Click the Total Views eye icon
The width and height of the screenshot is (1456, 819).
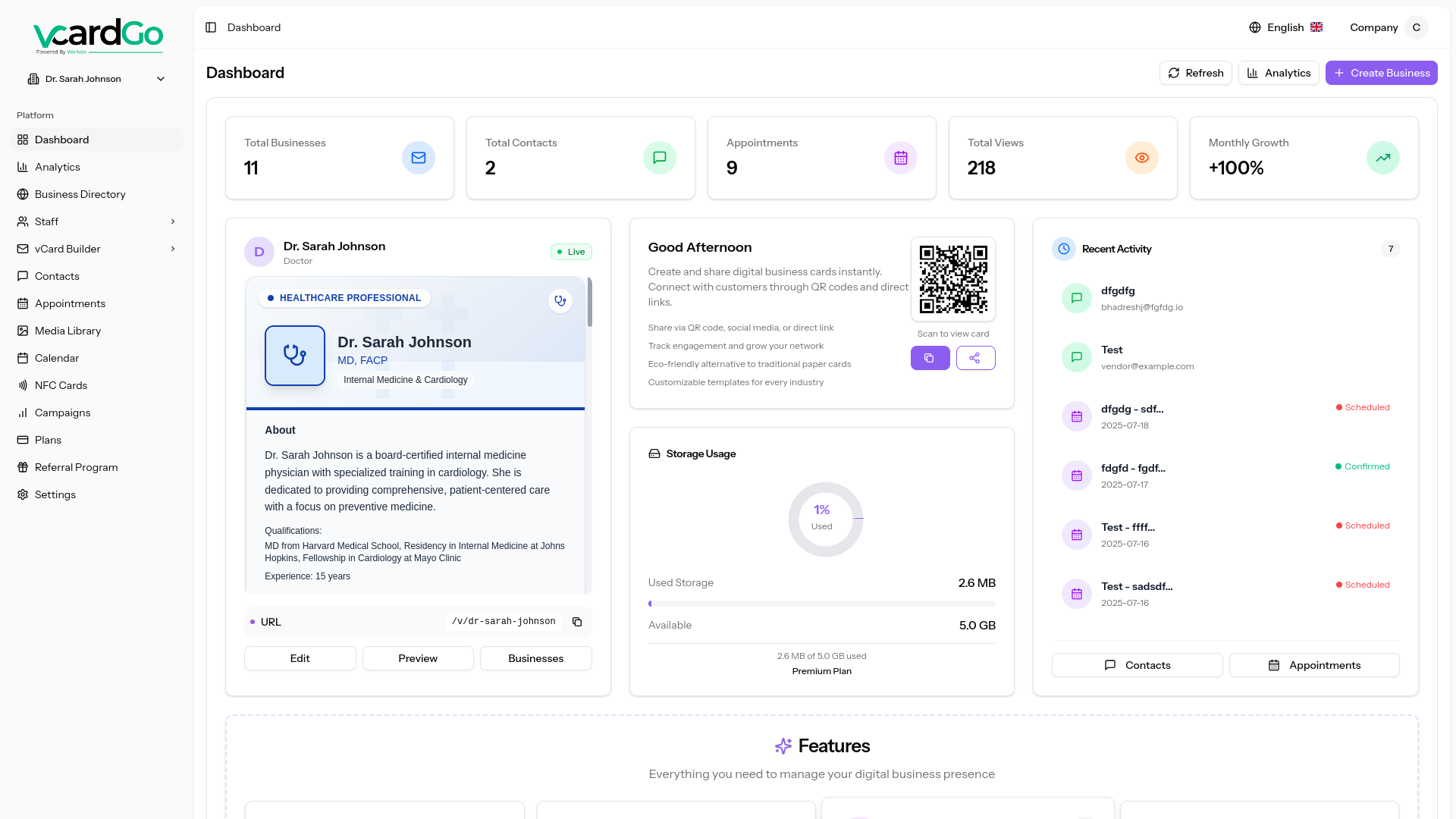point(1141,158)
